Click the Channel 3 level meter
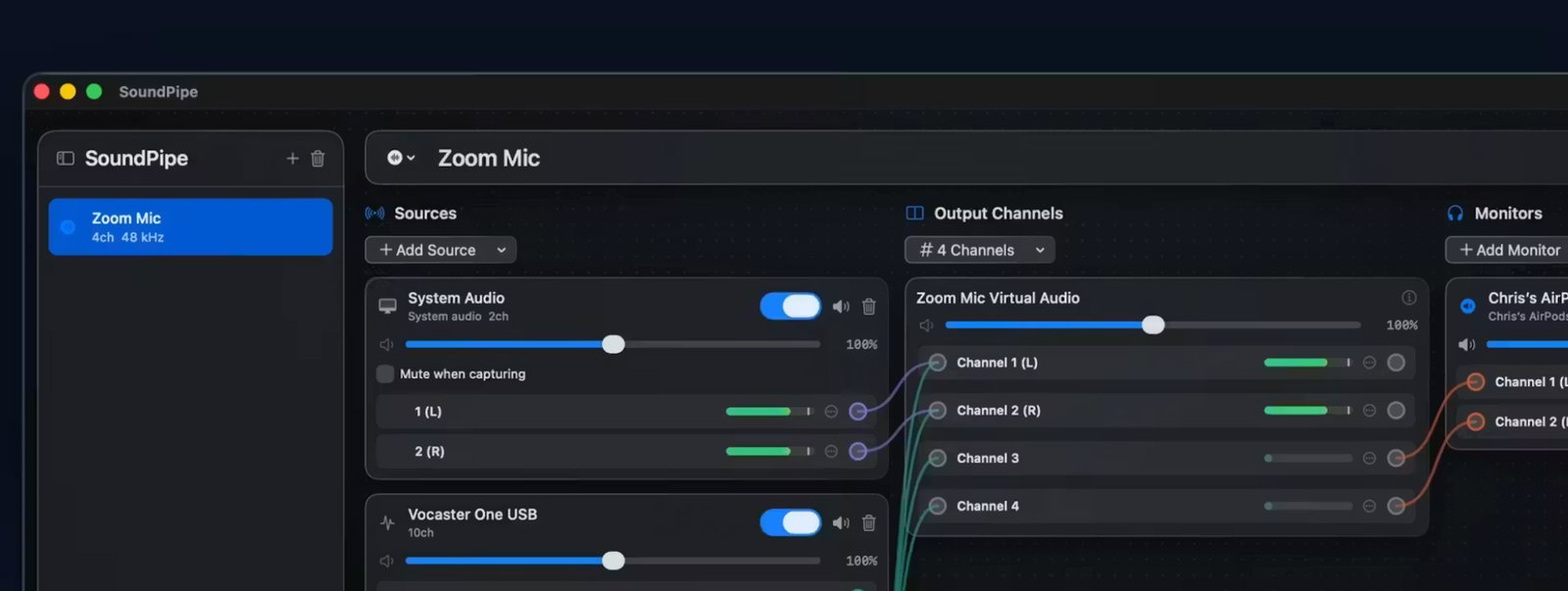The width and height of the screenshot is (1568, 591). 1308,458
